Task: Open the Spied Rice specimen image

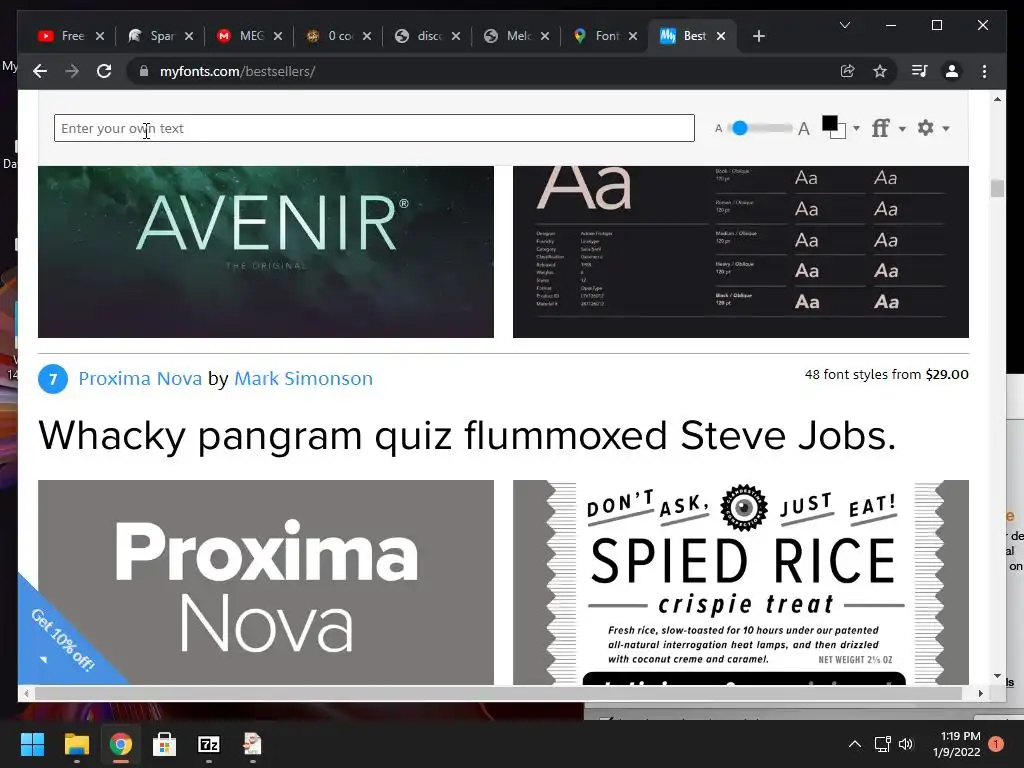Action: click(741, 583)
